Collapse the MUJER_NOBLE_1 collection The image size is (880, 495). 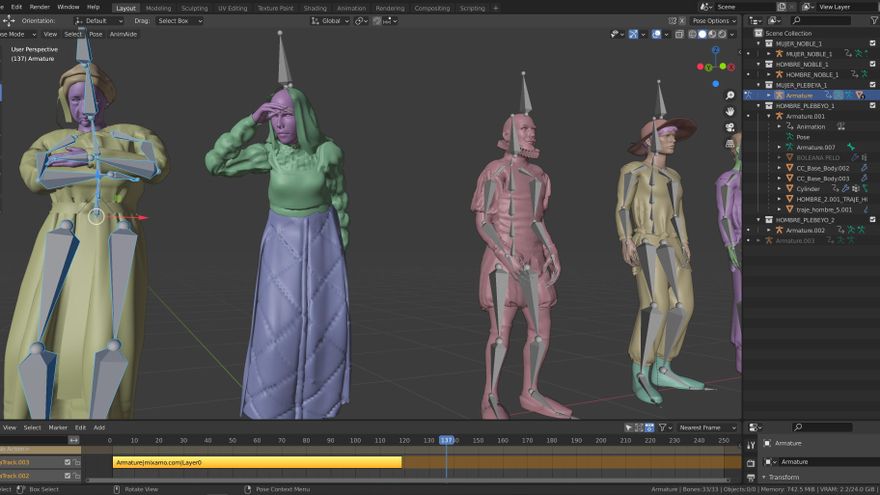point(759,43)
